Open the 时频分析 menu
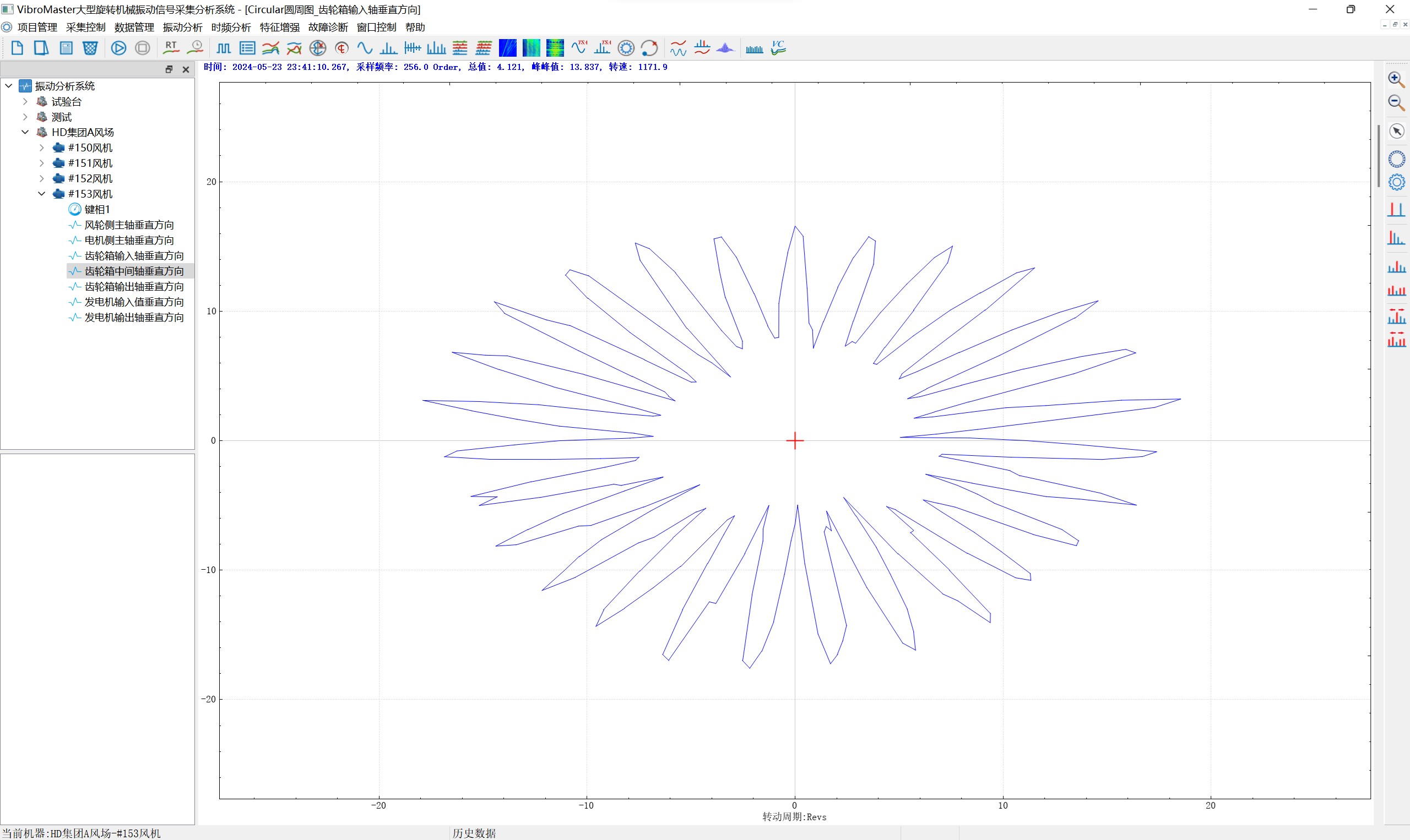The height and width of the screenshot is (840, 1410). [231, 27]
